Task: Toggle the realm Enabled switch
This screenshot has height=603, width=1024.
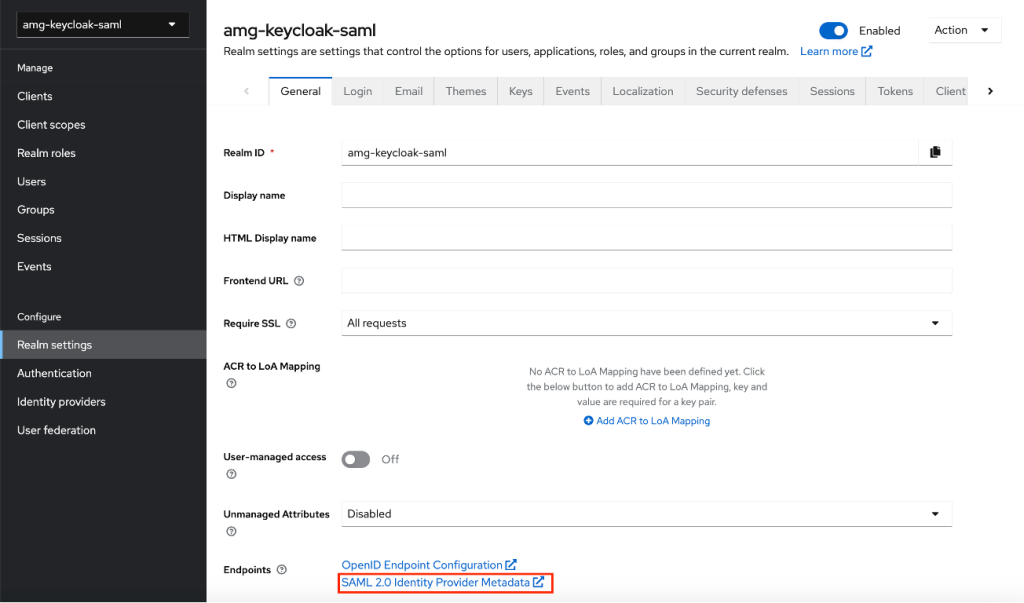Action: pos(833,31)
